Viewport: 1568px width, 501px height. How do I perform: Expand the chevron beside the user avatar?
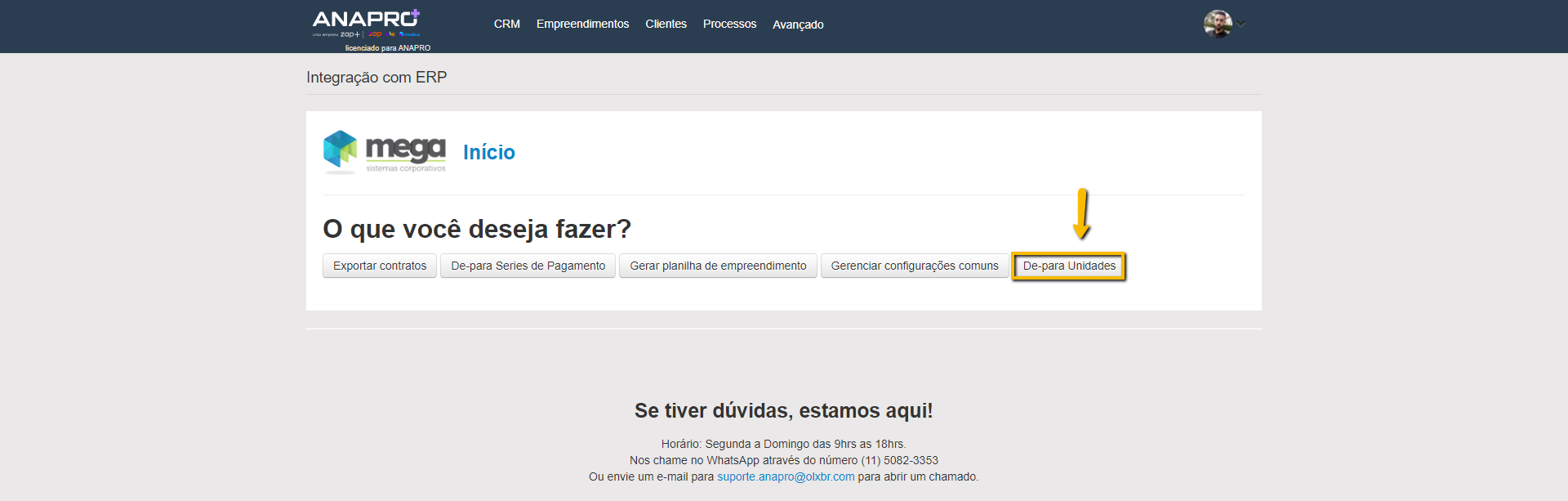(1241, 25)
